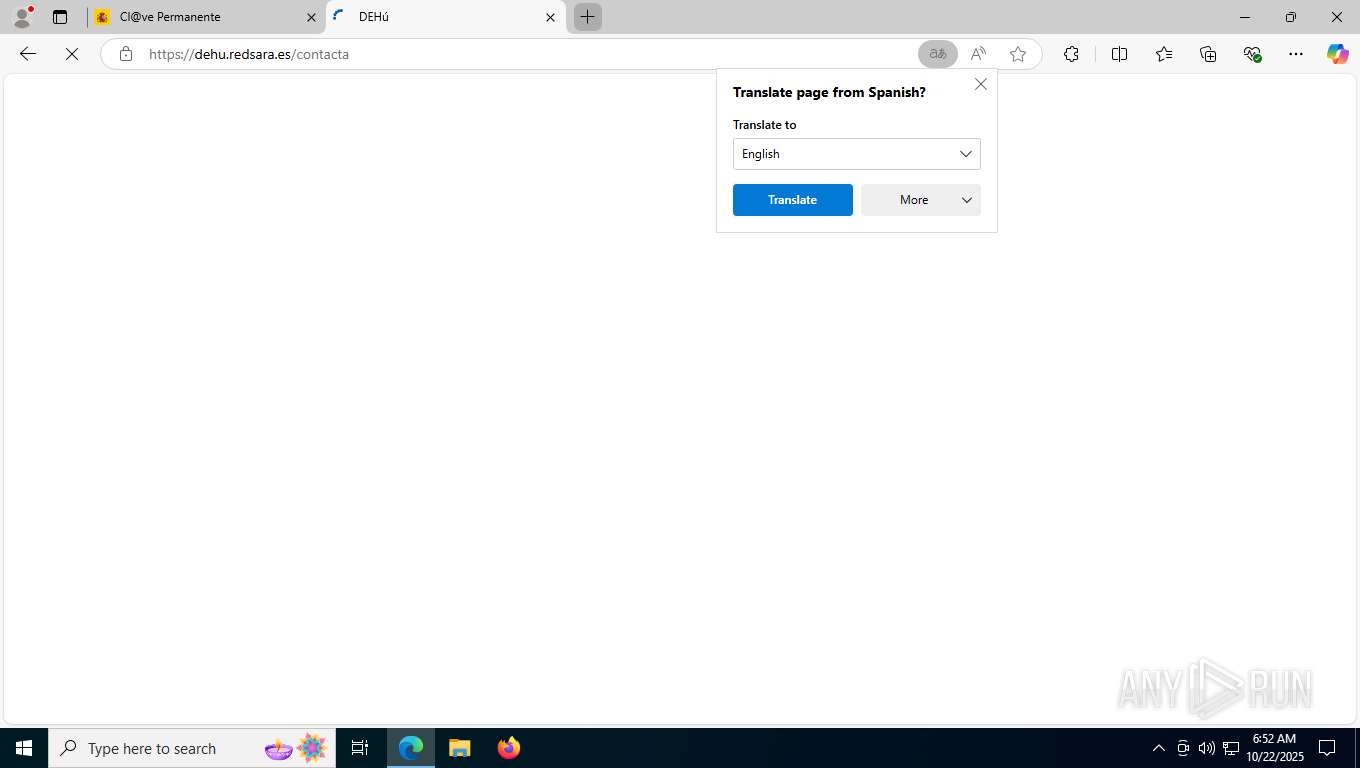This screenshot has width=1360, height=768.
Task: Toggle Split screen view
Action: [x=1120, y=54]
